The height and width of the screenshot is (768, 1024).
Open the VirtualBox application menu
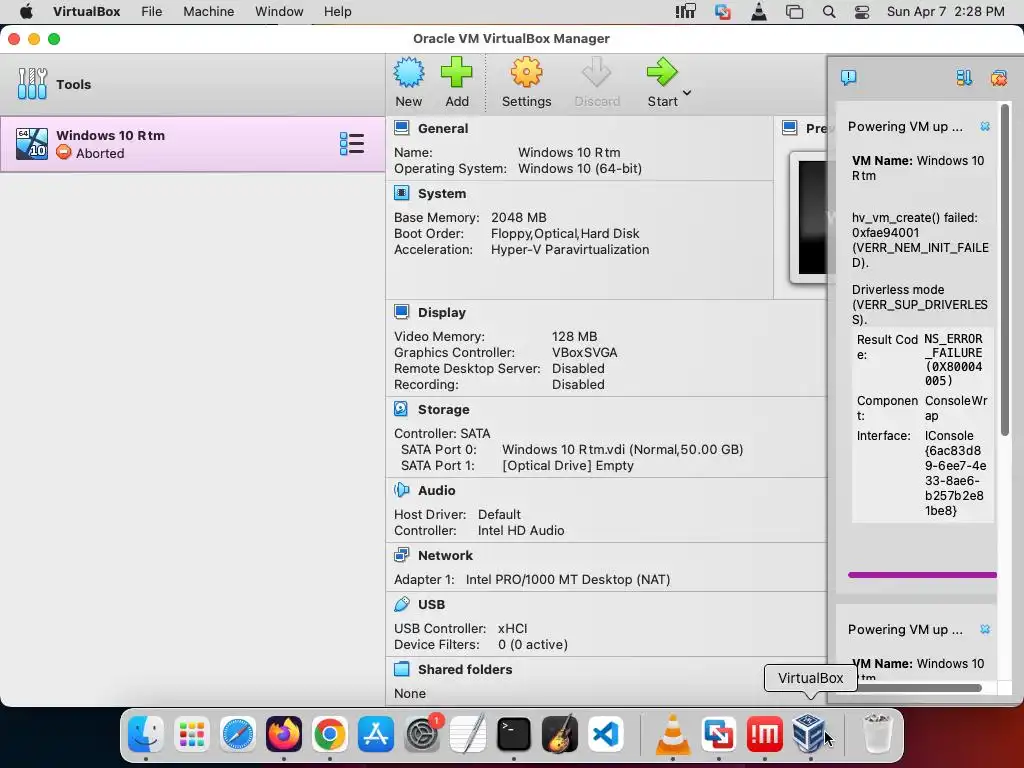pyautogui.click(x=86, y=11)
